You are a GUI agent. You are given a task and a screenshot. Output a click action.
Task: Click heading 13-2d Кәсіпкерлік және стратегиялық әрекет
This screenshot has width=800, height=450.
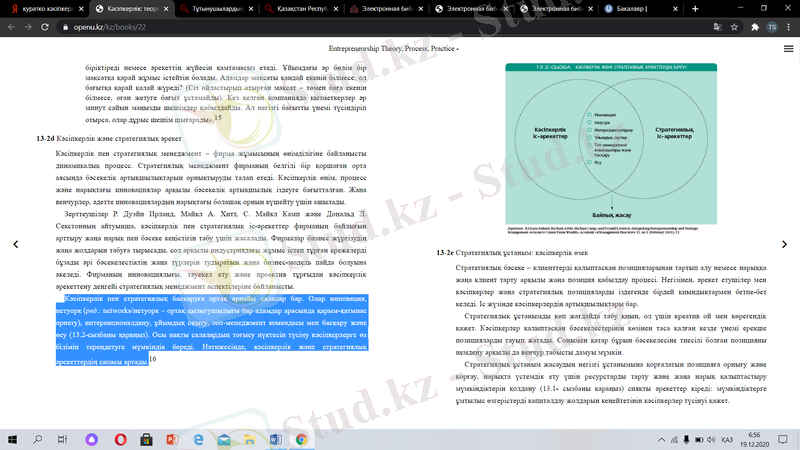tap(109, 138)
